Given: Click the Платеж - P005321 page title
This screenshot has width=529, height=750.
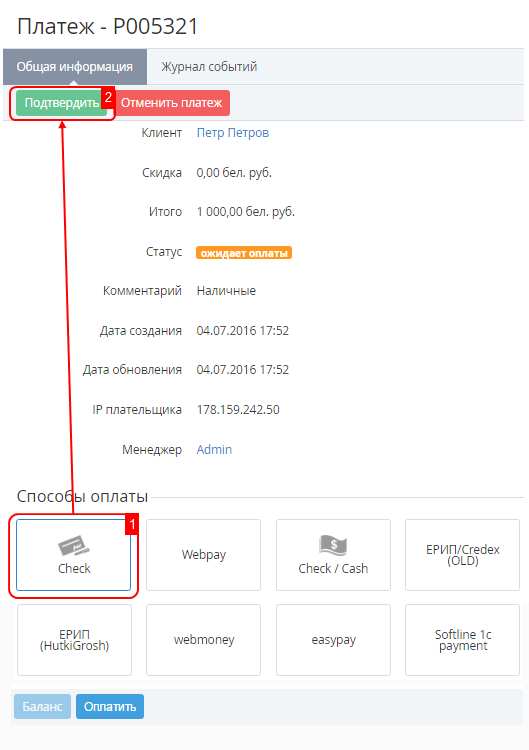Looking at the screenshot, I should click(108, 26).
